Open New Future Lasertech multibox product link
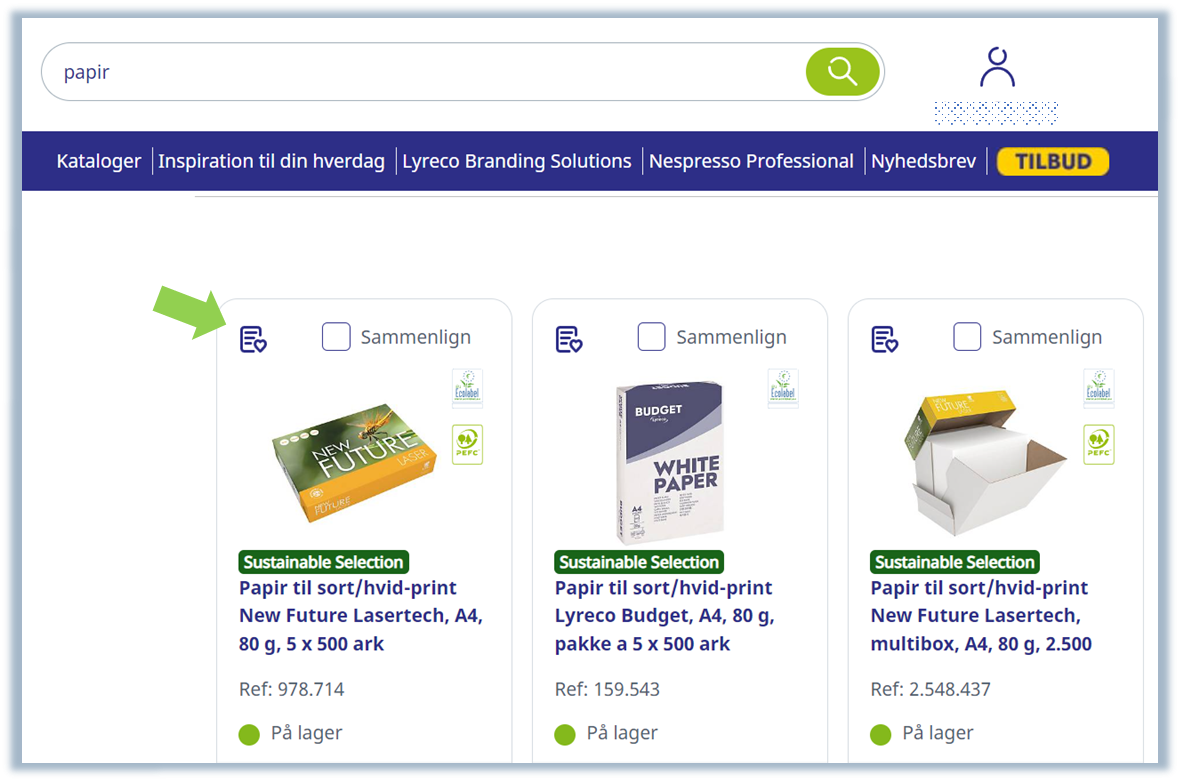The width and height of the screenshot is (1180, 781). click(x=981, y=615)
